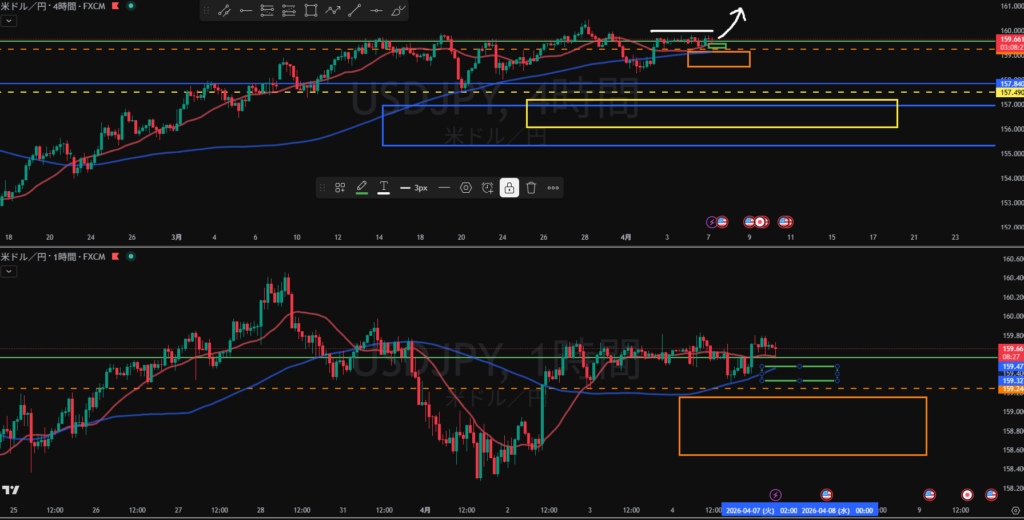Open the white text color picker
Image resolution: width=1024 pixels, height=520 pixels.
[x=384, y=187]
